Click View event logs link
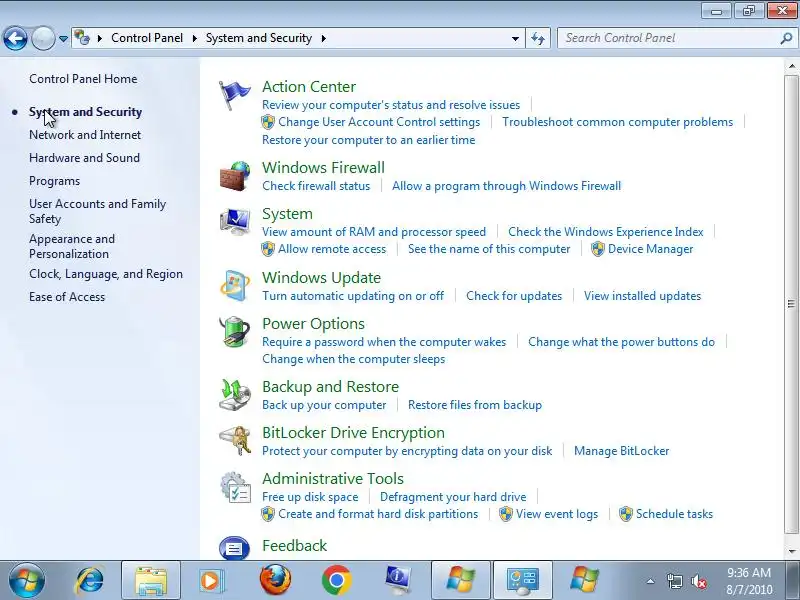 click(557, 514)
